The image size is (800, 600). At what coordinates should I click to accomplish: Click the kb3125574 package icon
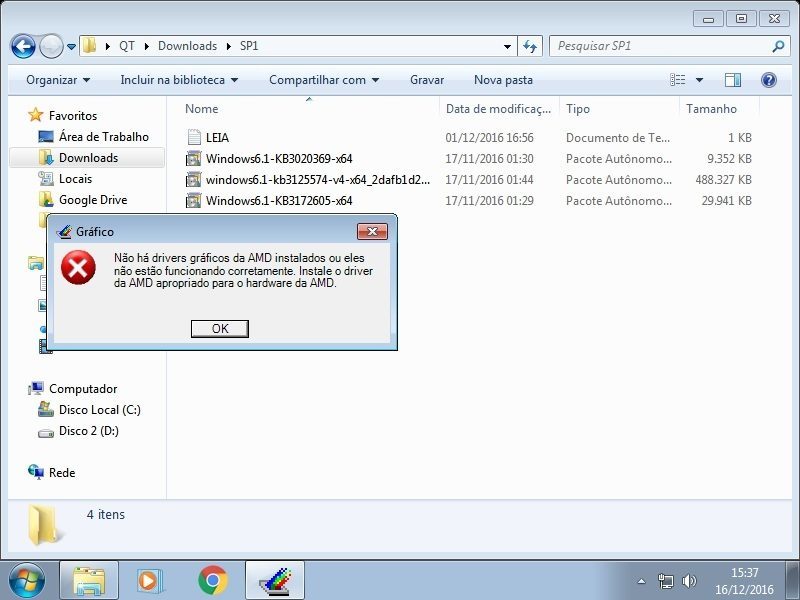[x=193, y=180]
